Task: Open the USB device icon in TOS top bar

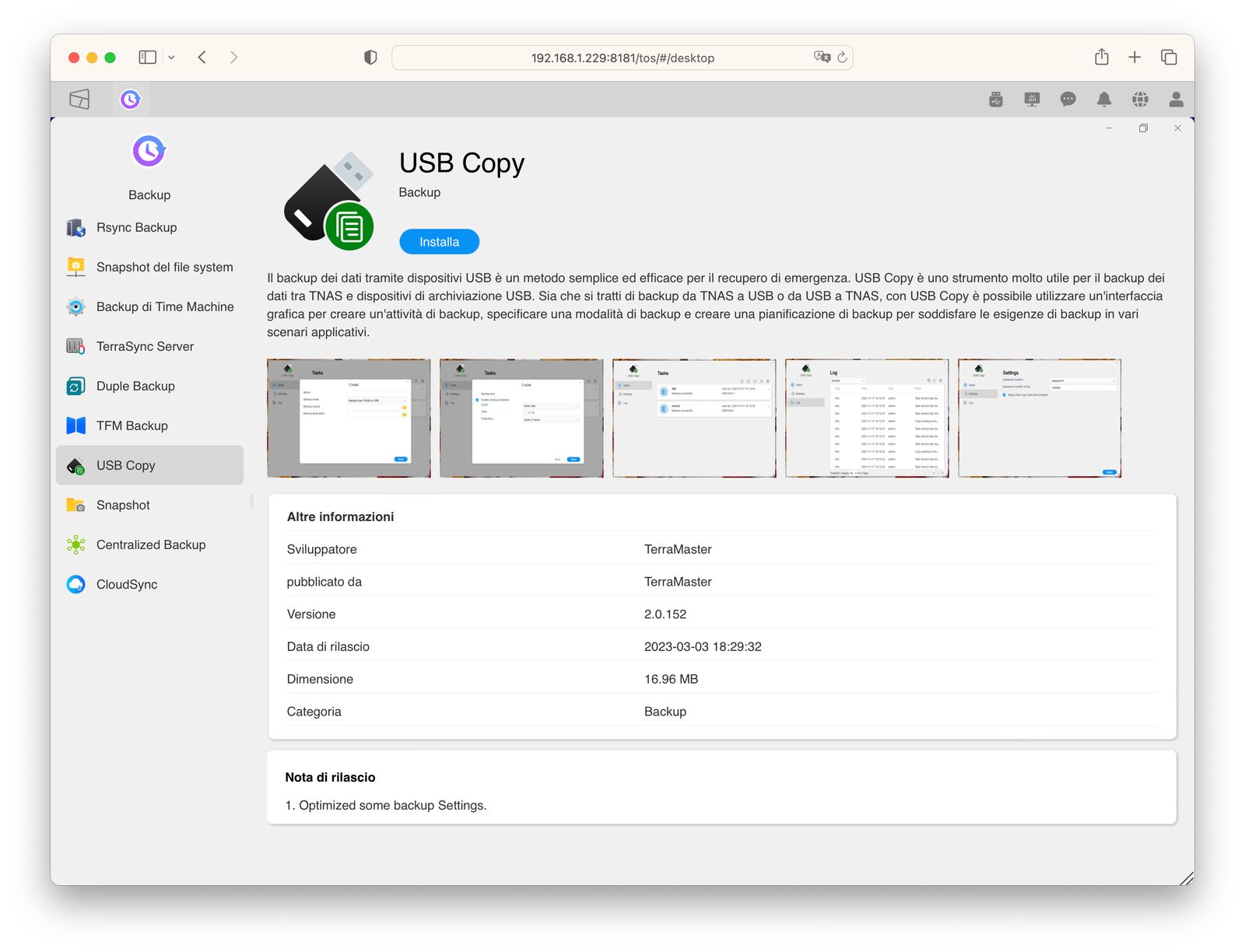Action: (x=996, y=100)
